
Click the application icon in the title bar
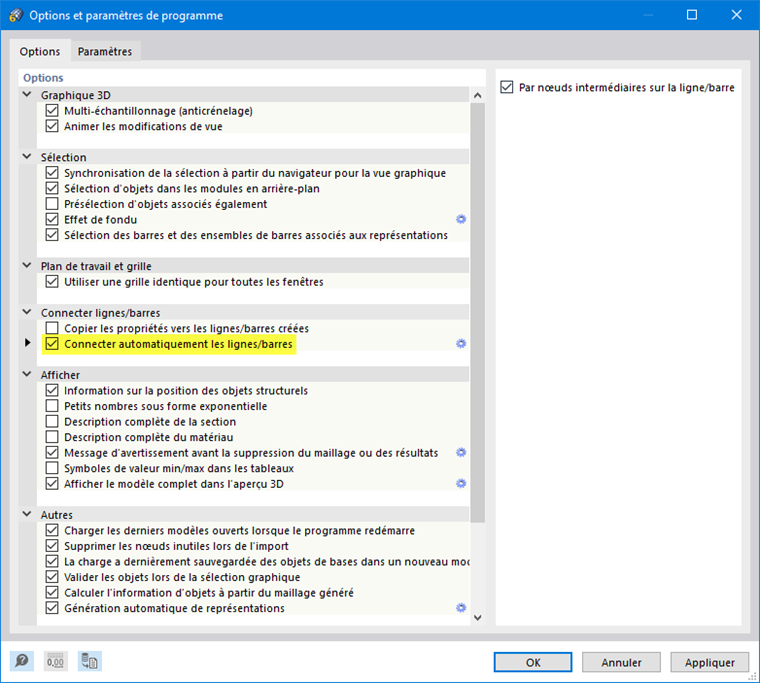[16, 15]
